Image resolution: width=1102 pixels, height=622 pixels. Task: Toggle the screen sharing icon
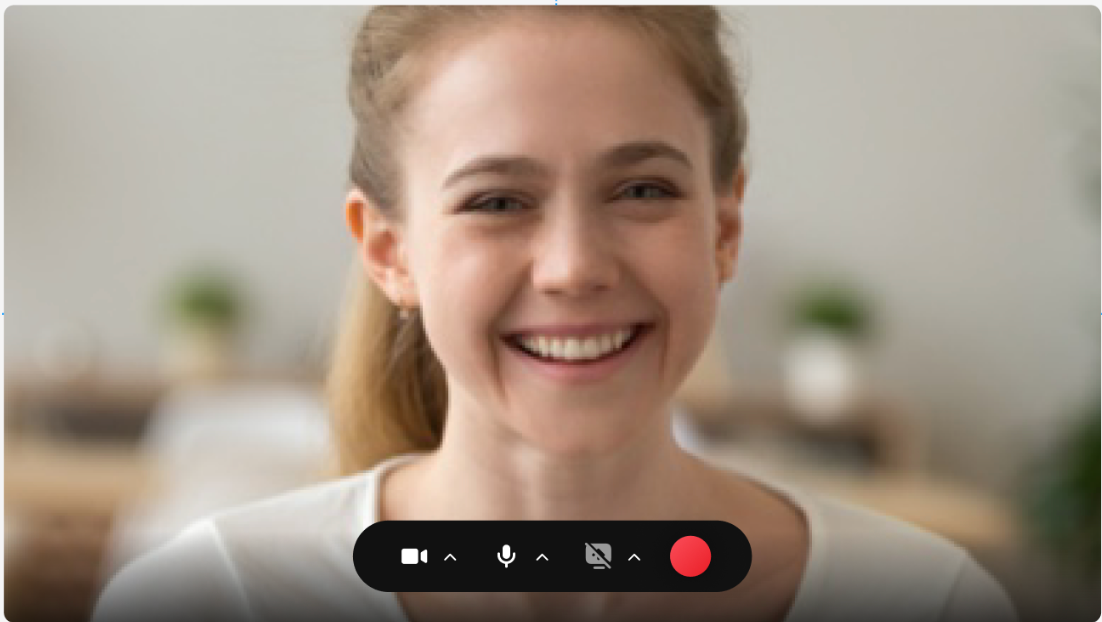click(x=598, y=556)
